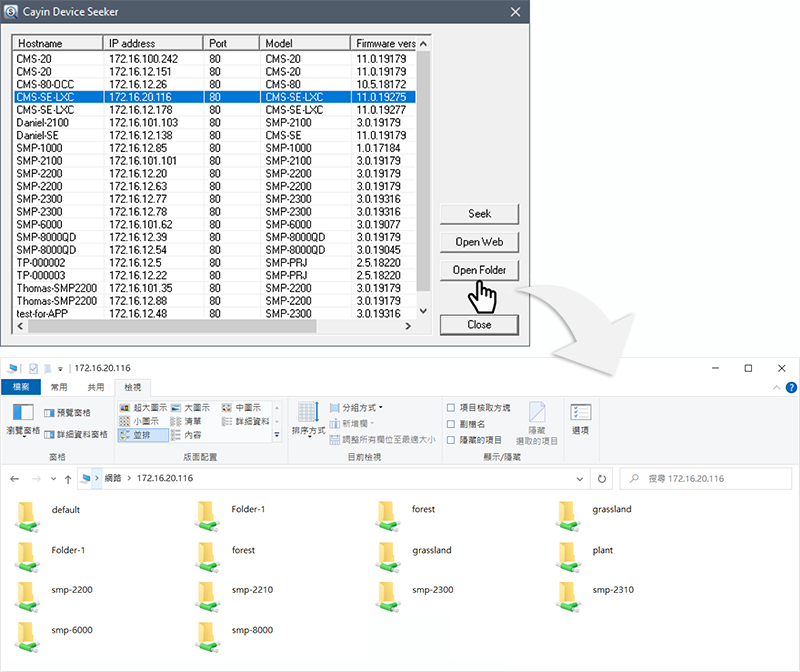Image resolution: width=800 pixels, height=672 pixels.
Task: Open the 選項 folder options icon
Action: [x=581, y=412]
